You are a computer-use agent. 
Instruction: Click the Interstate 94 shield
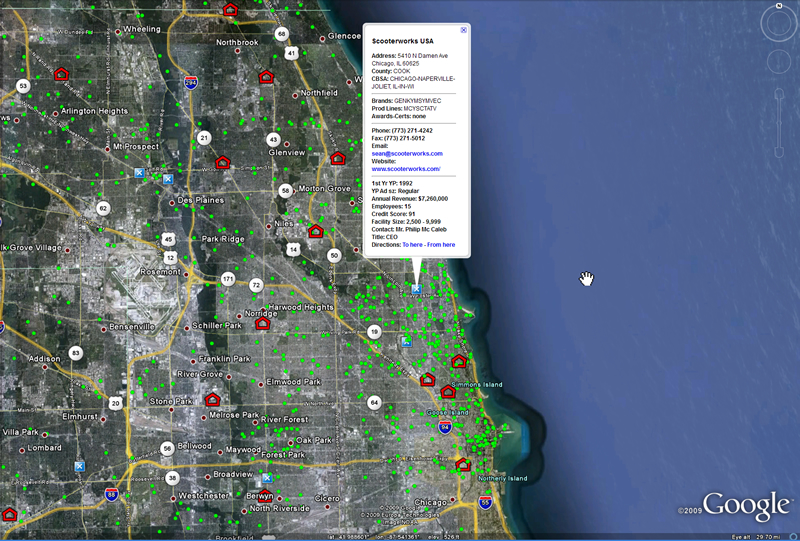(445, 427)
